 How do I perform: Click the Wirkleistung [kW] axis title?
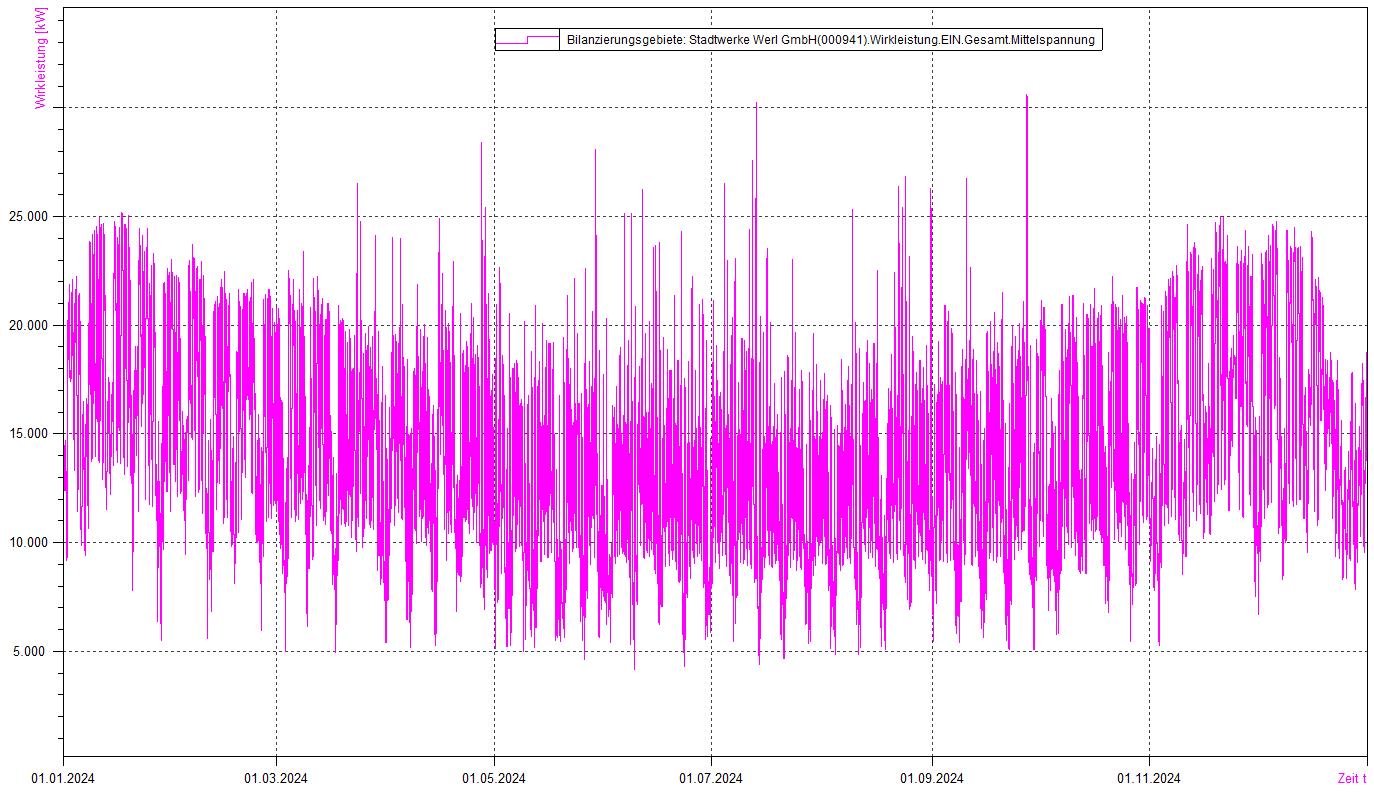click(x=40, y=58)
